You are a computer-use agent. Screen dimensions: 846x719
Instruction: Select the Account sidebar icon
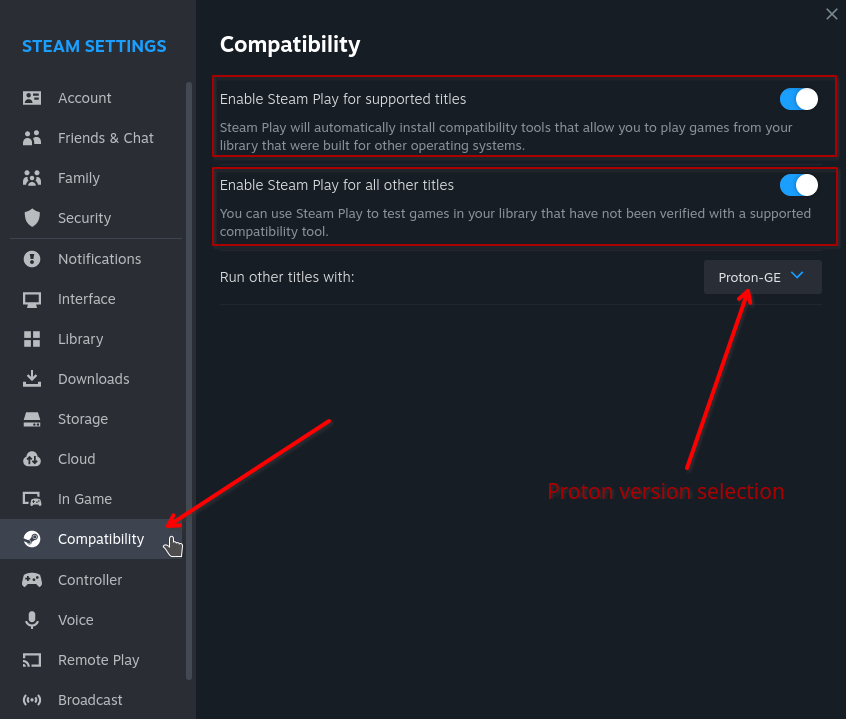[x=33, y=98]
